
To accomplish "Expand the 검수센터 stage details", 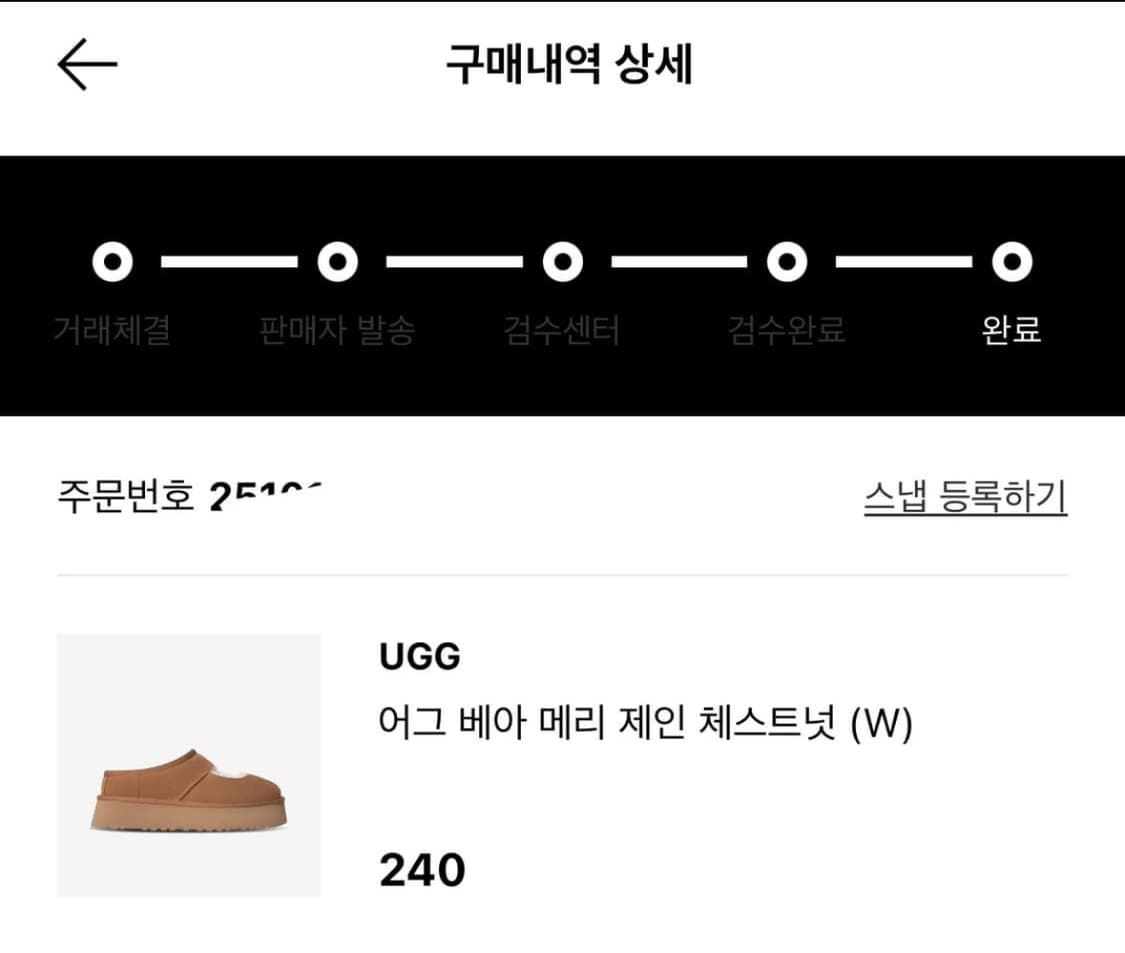I will (561, 330).
